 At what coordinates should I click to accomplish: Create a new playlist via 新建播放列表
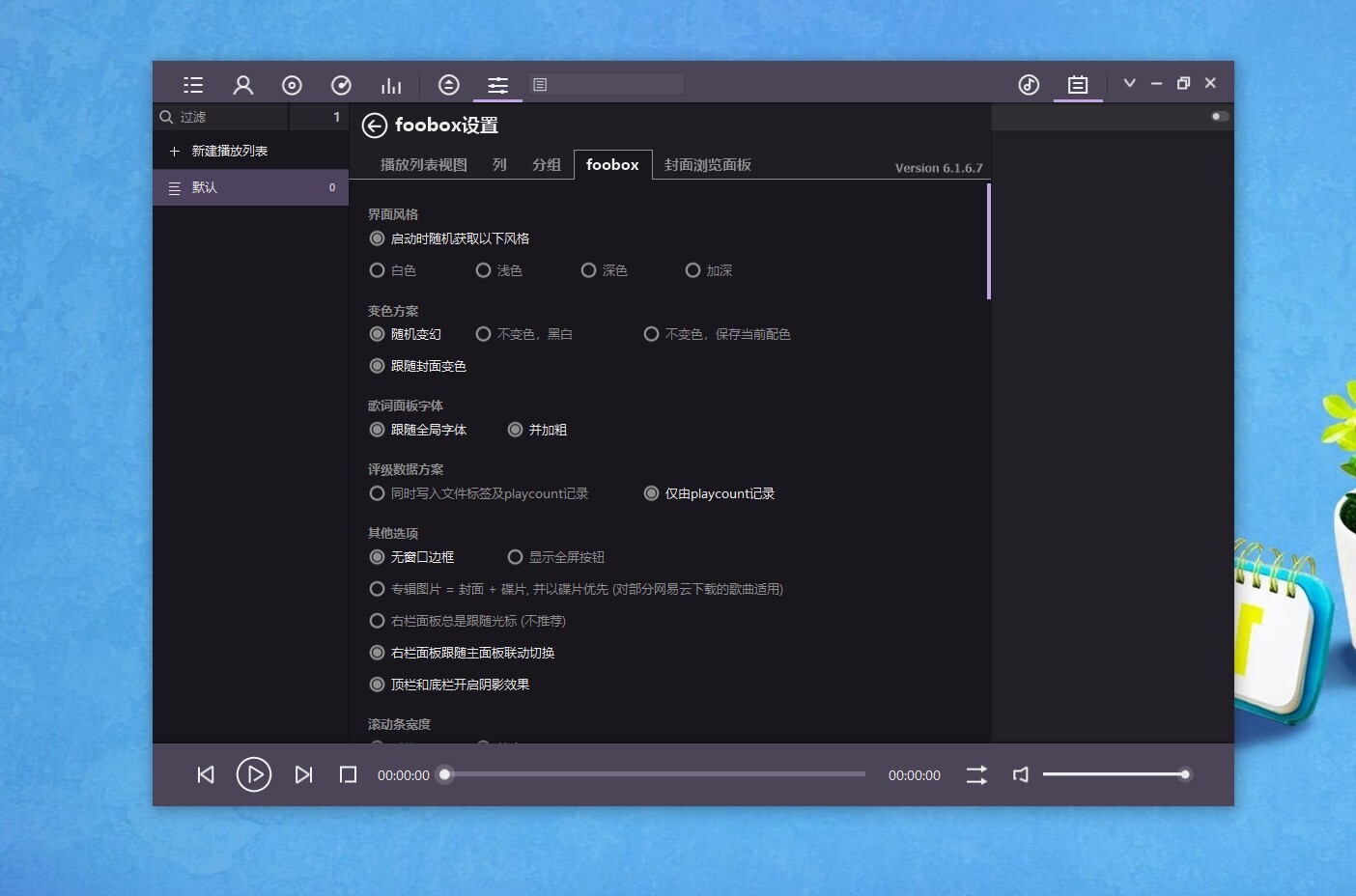click(221, 150)
